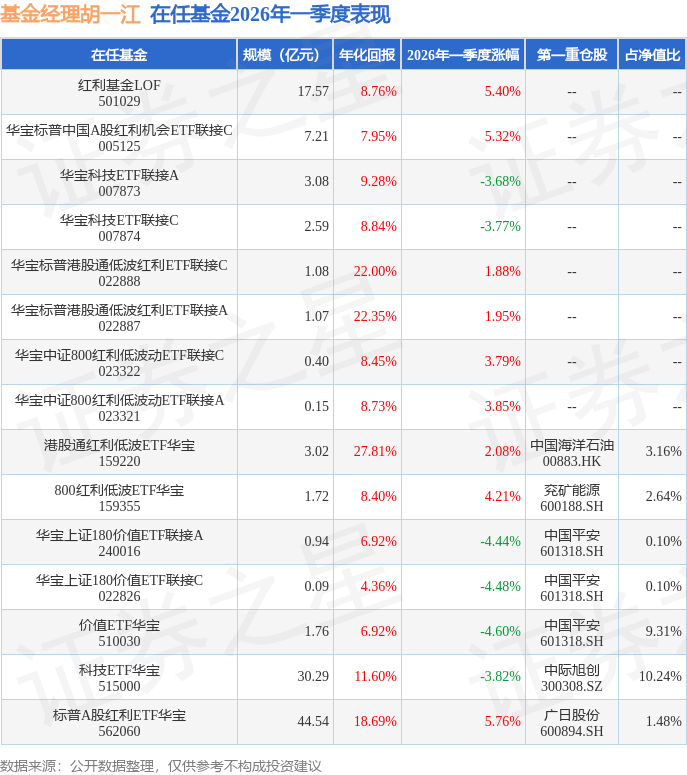Select fund 华宝中证800红利低波动ETF联接A 023321

pyautogui.click(x=119, y=407)
